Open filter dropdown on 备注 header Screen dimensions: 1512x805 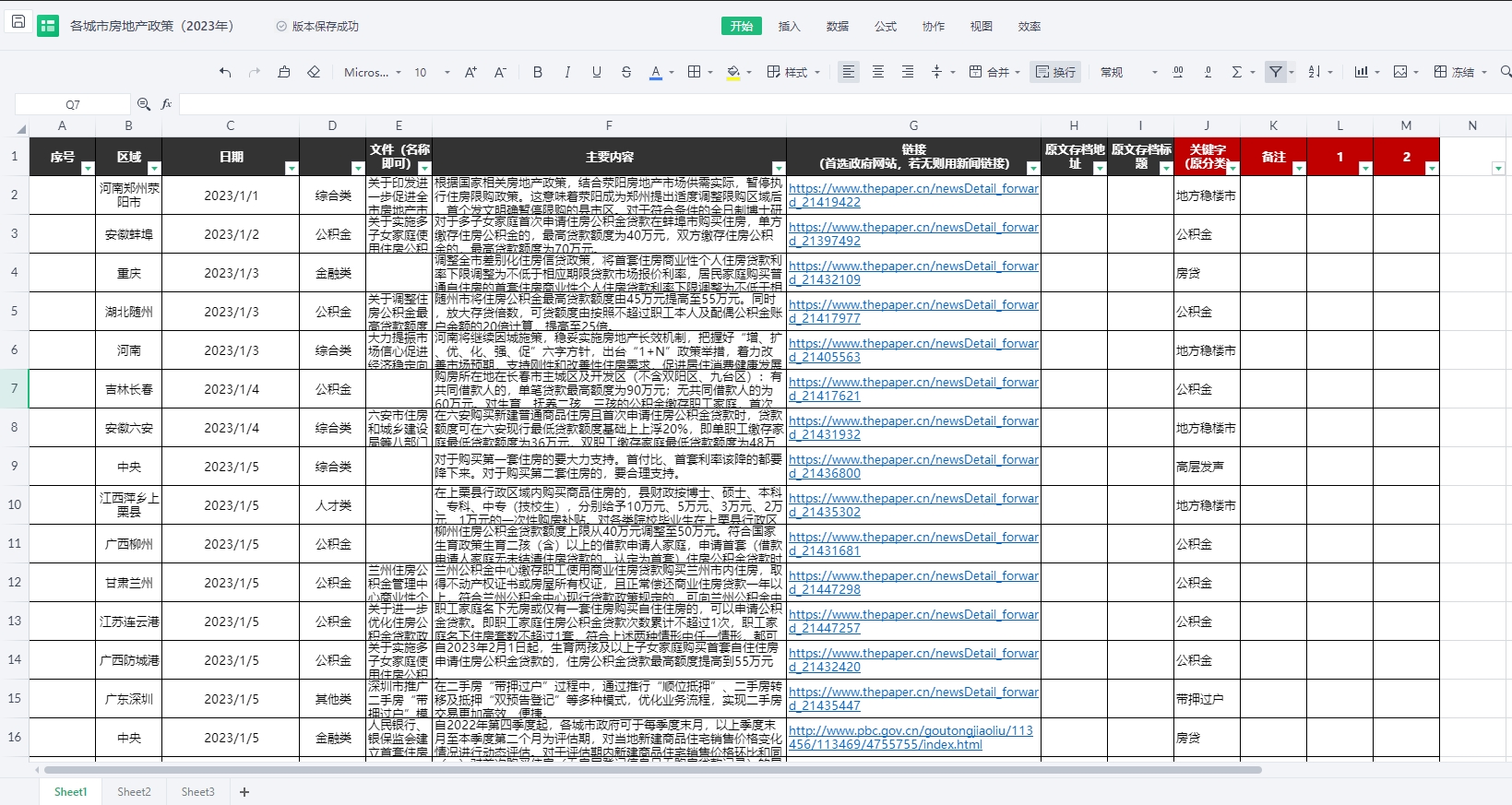tap(1299, 168)
